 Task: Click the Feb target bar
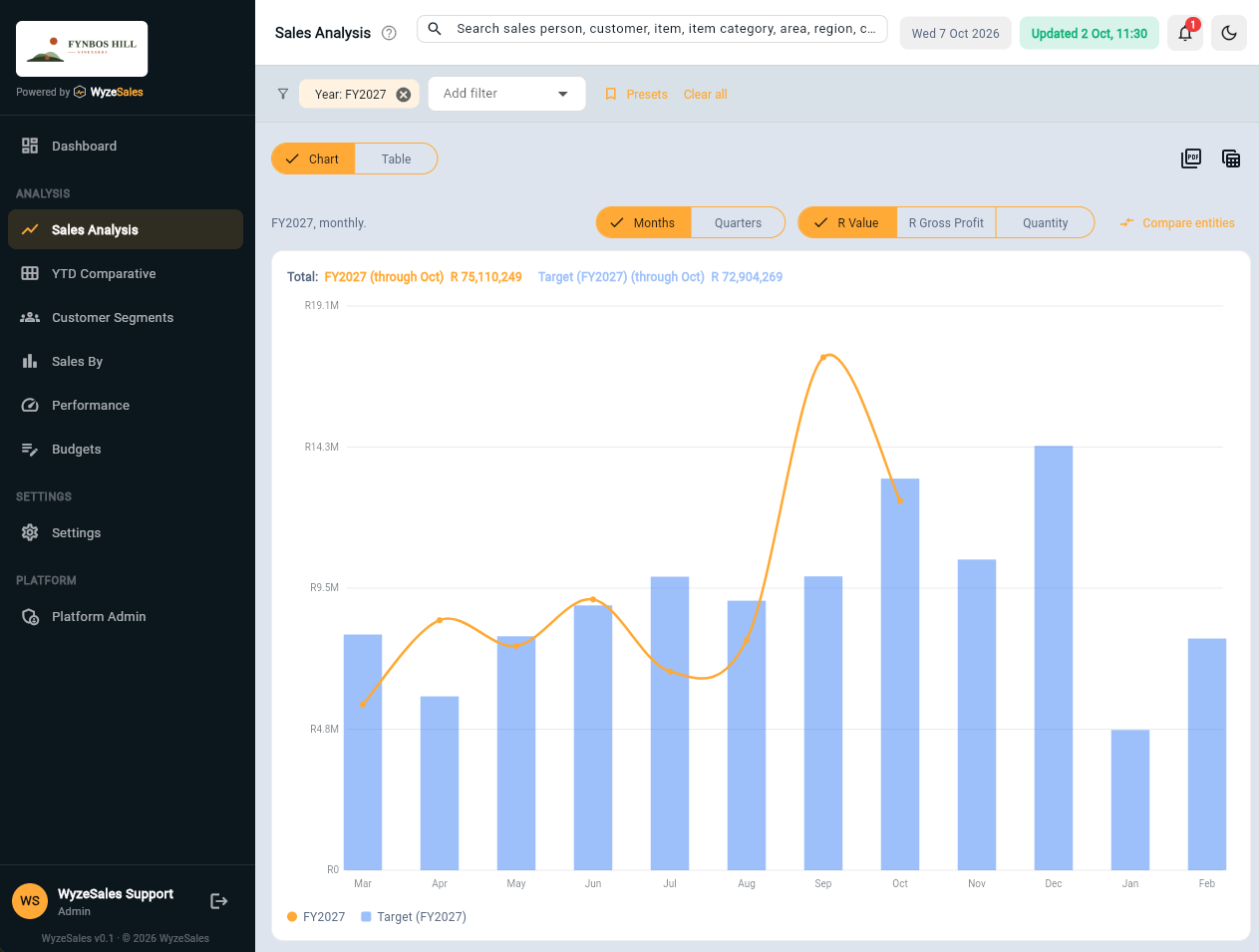1207,755
